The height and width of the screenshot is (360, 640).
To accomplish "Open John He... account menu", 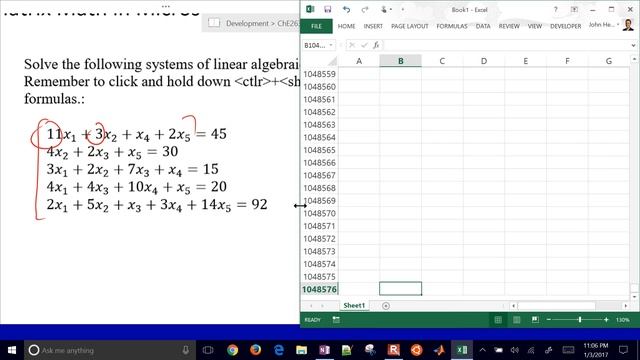I will click(x=603, y=25).
